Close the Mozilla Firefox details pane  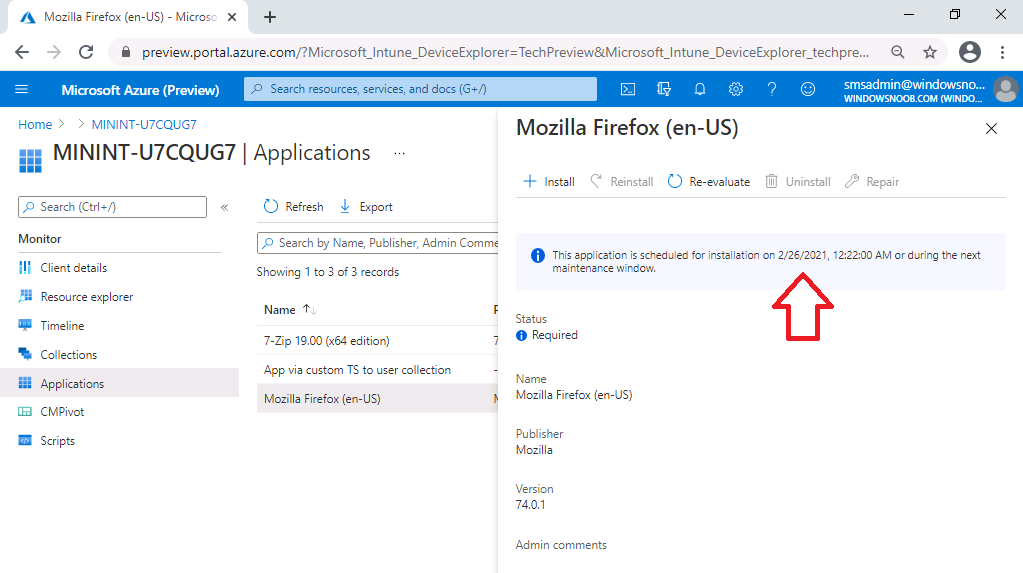tap(991, 129)
